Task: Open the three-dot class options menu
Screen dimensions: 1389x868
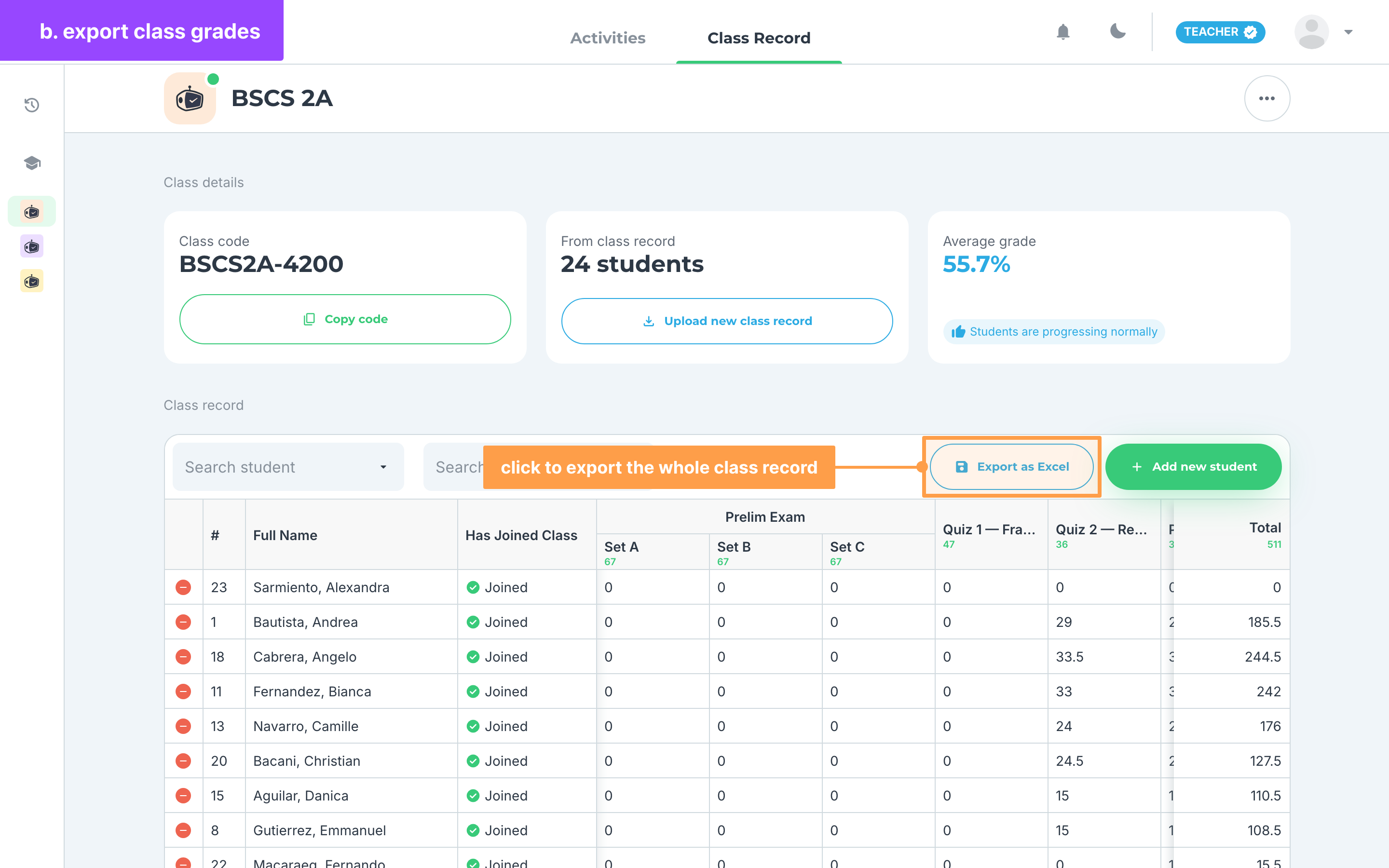Action: coord(1267,98)
